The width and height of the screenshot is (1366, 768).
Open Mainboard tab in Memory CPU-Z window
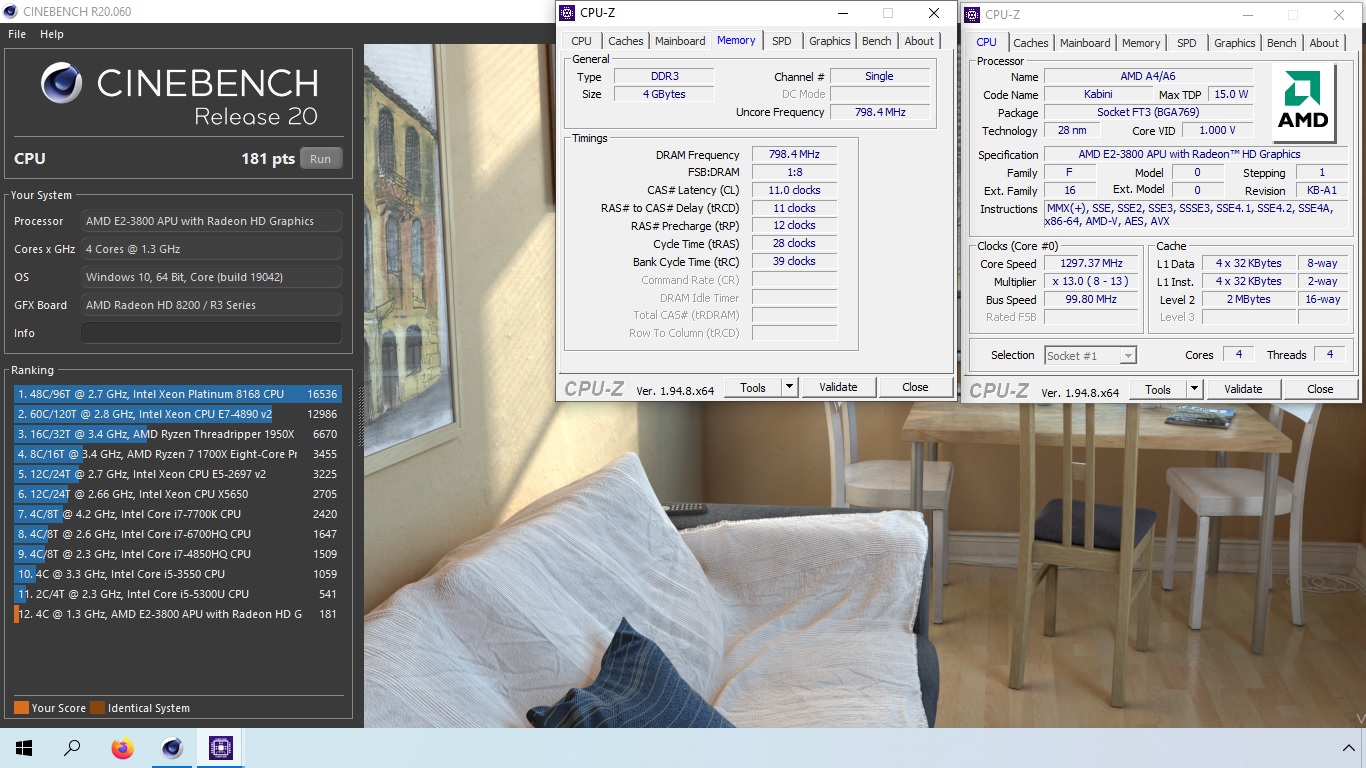(680, 41)
